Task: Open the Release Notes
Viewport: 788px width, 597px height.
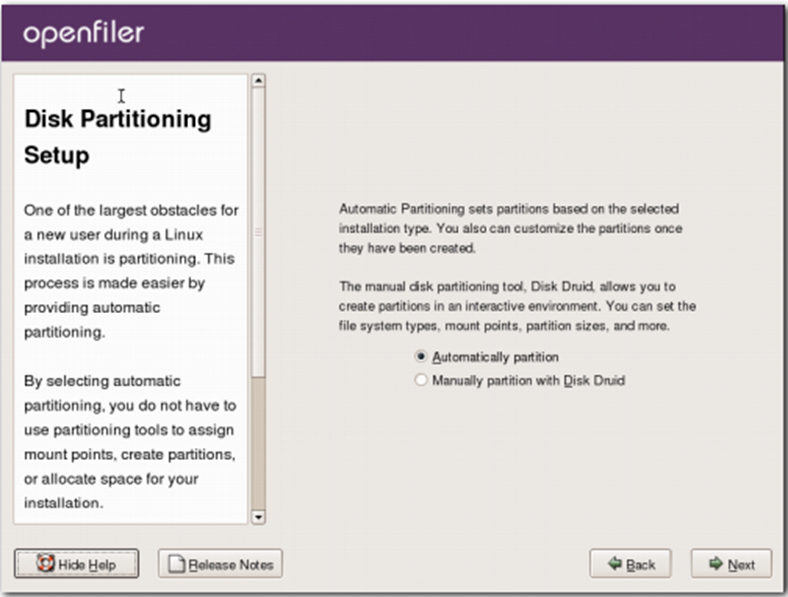Action: pos(220,563)
